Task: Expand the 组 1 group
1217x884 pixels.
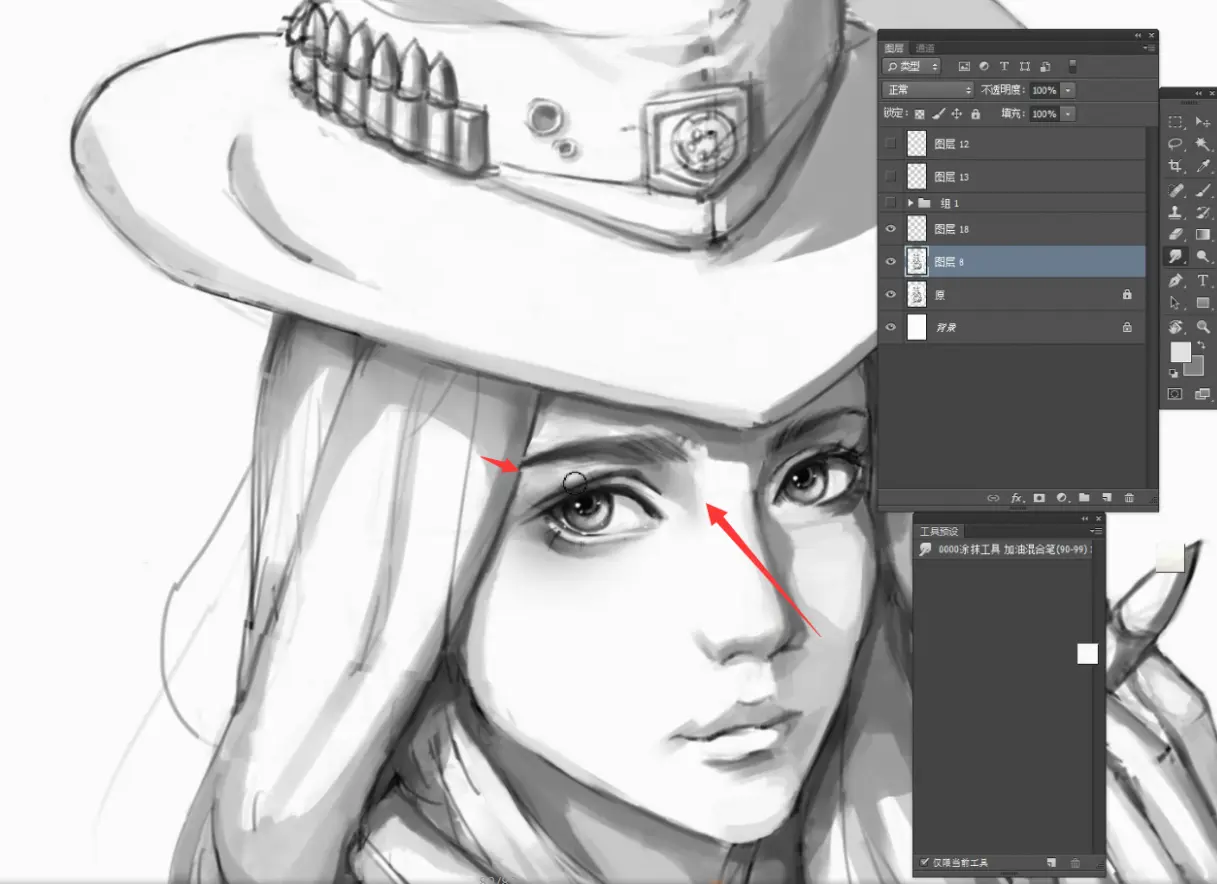Action: pos(910,203)
